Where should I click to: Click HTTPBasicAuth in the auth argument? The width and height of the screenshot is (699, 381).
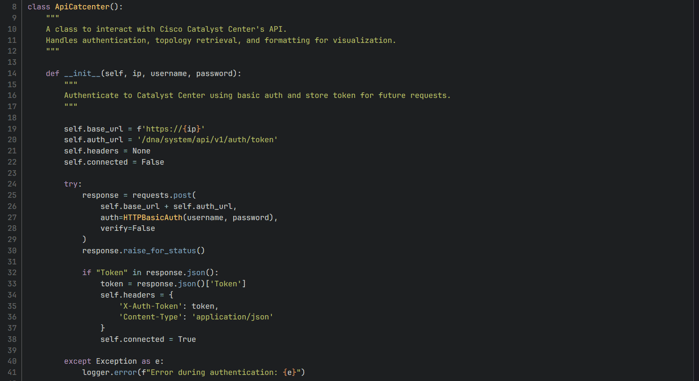[x=153, y=217]
